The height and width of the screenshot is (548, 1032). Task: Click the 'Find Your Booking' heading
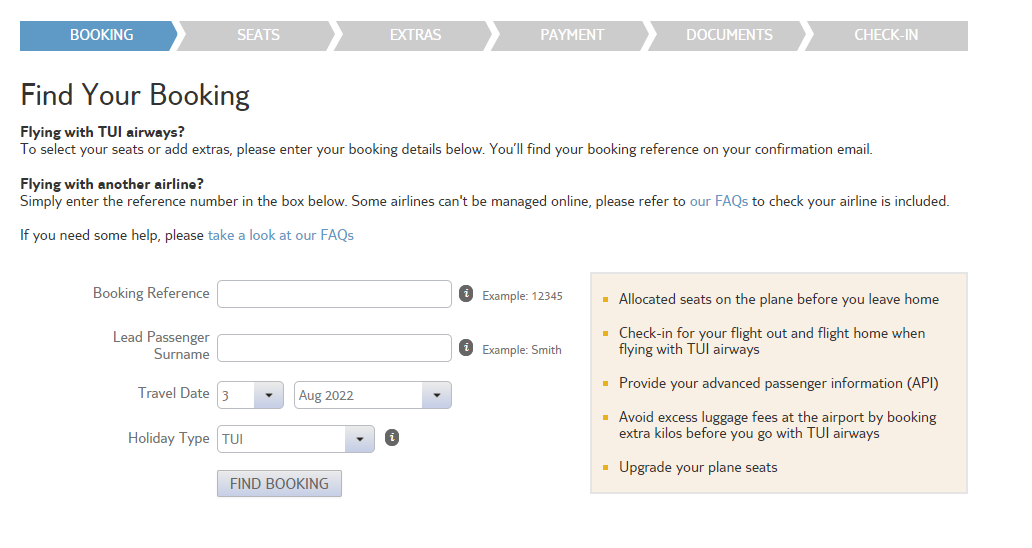(135, 95)
